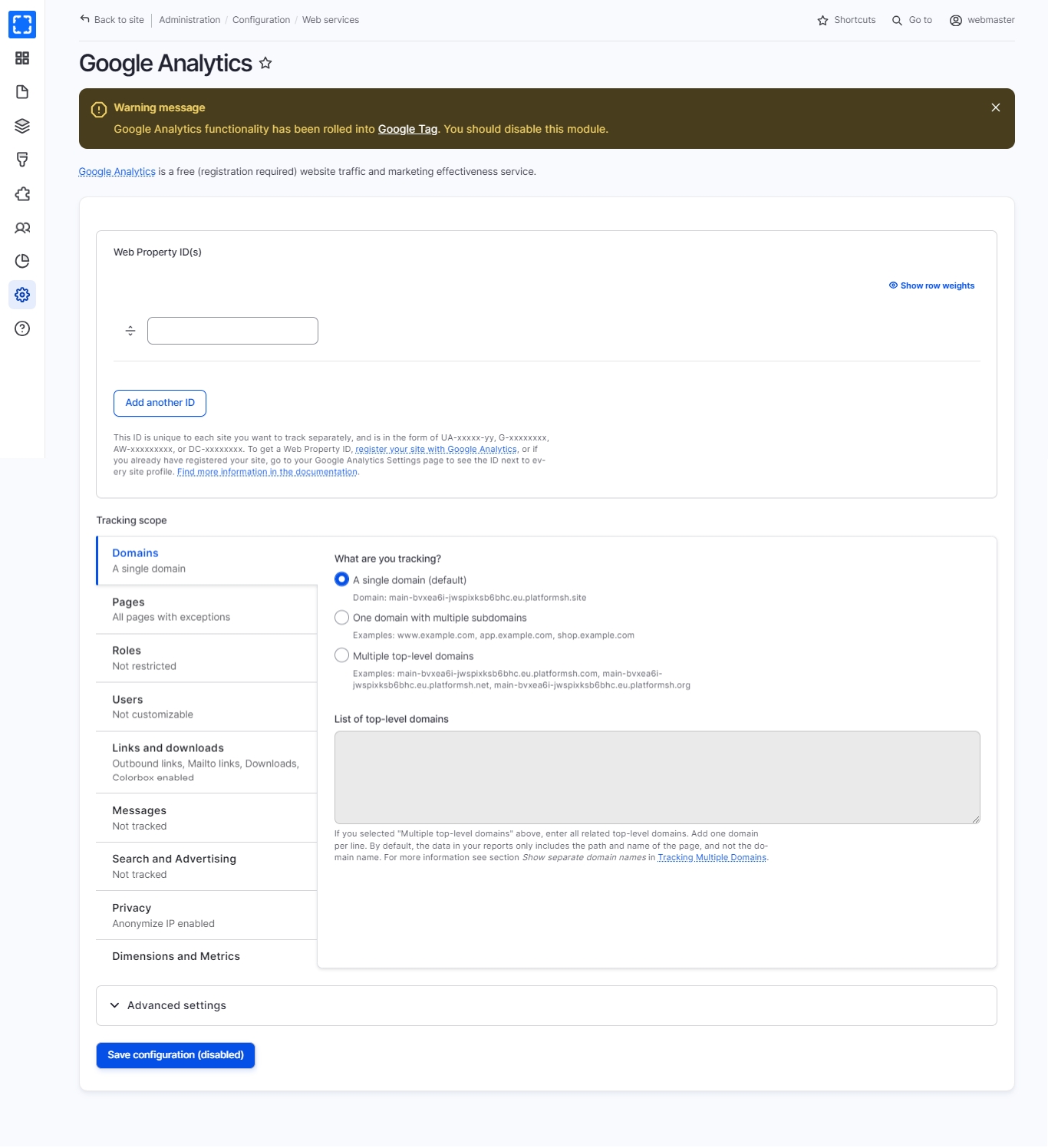Click the Appearance paintbrush icon in sidebar

coord(22,160)
